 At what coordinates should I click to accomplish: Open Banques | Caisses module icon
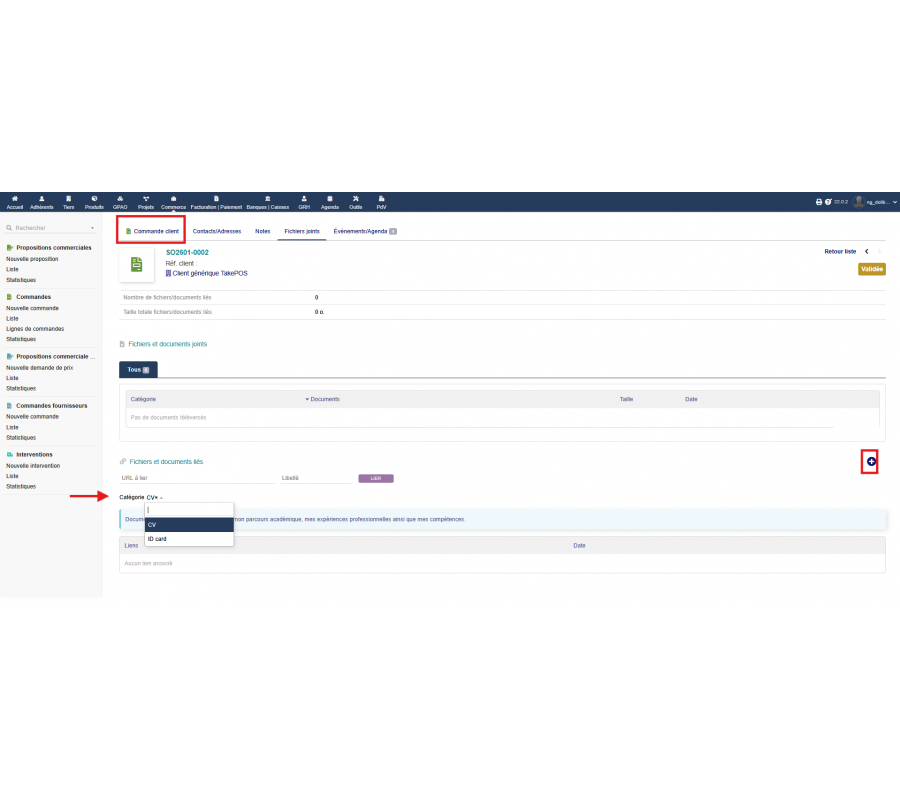coord(267,202)
